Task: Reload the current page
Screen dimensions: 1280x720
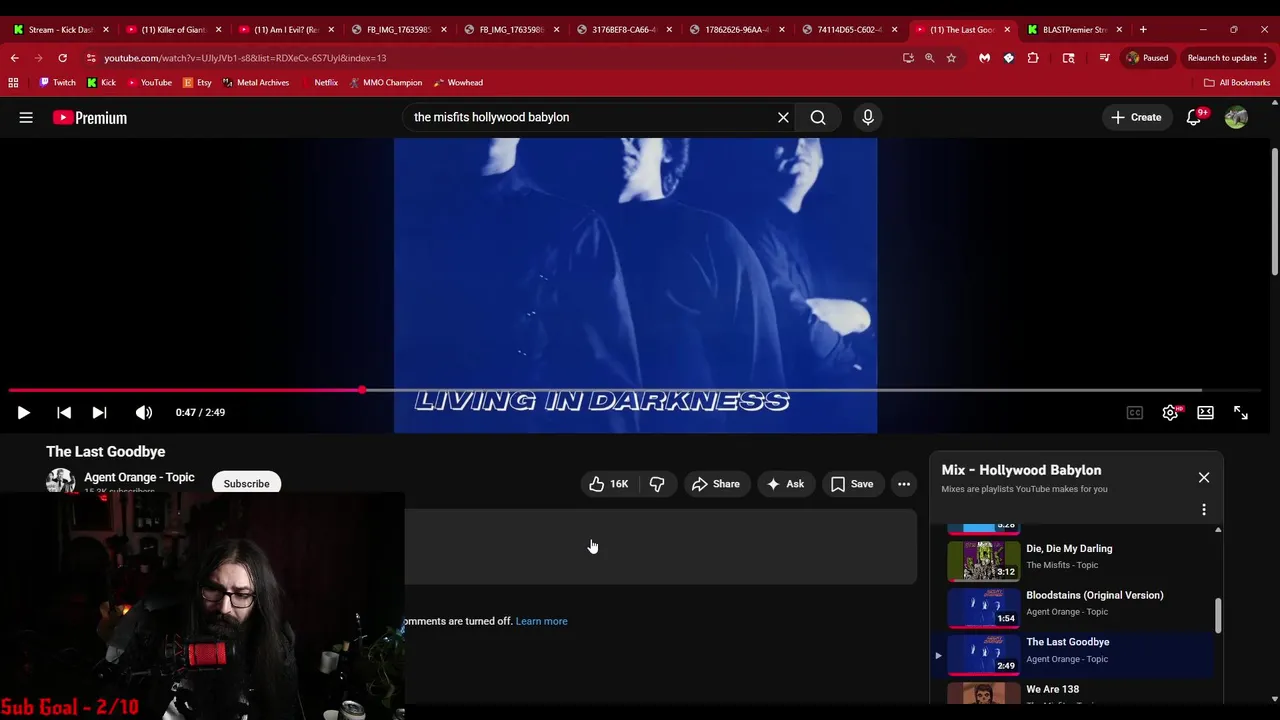Action: [62, 58]
